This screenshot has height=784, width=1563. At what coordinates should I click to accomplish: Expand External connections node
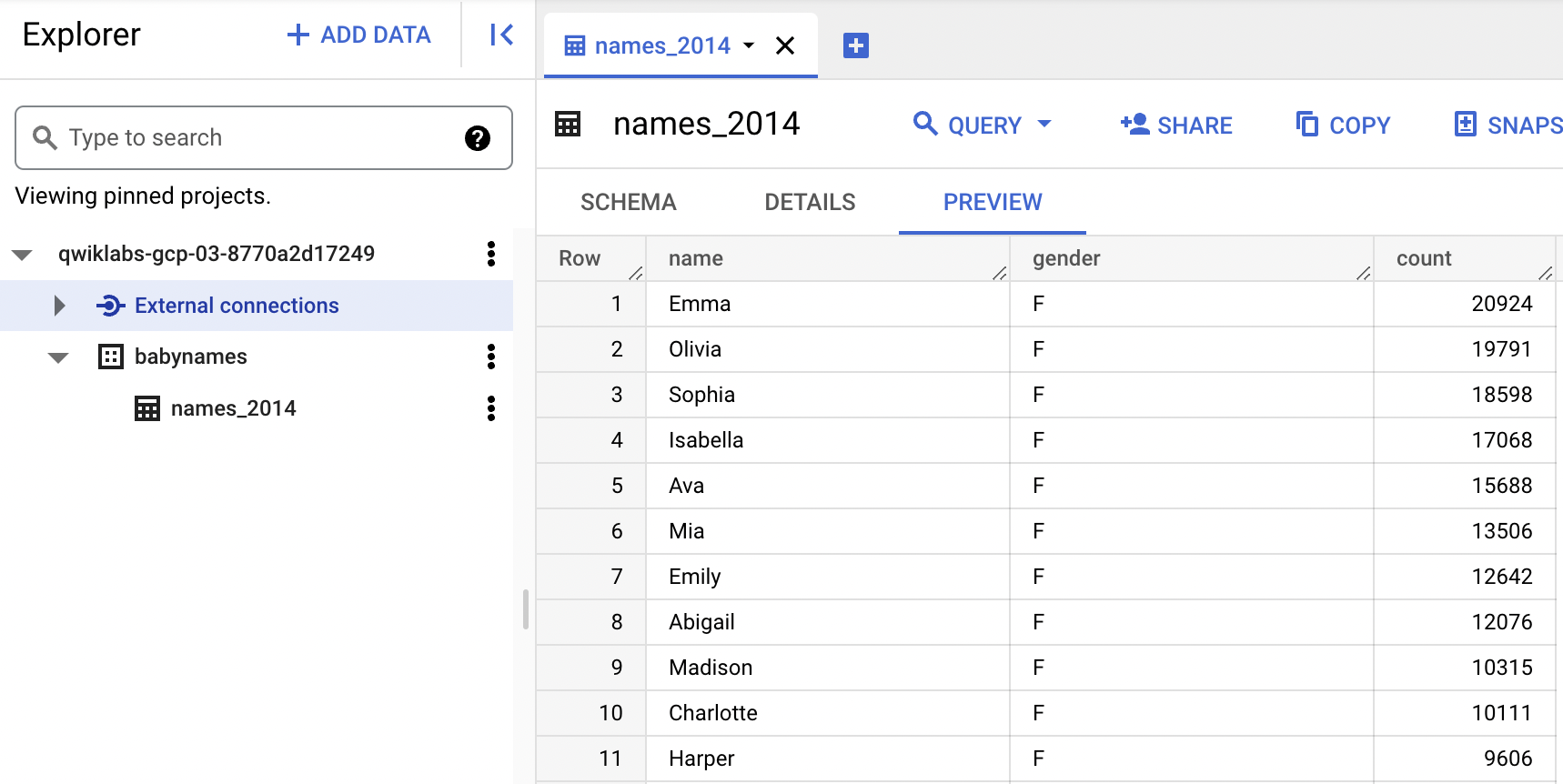click(60, 306)
